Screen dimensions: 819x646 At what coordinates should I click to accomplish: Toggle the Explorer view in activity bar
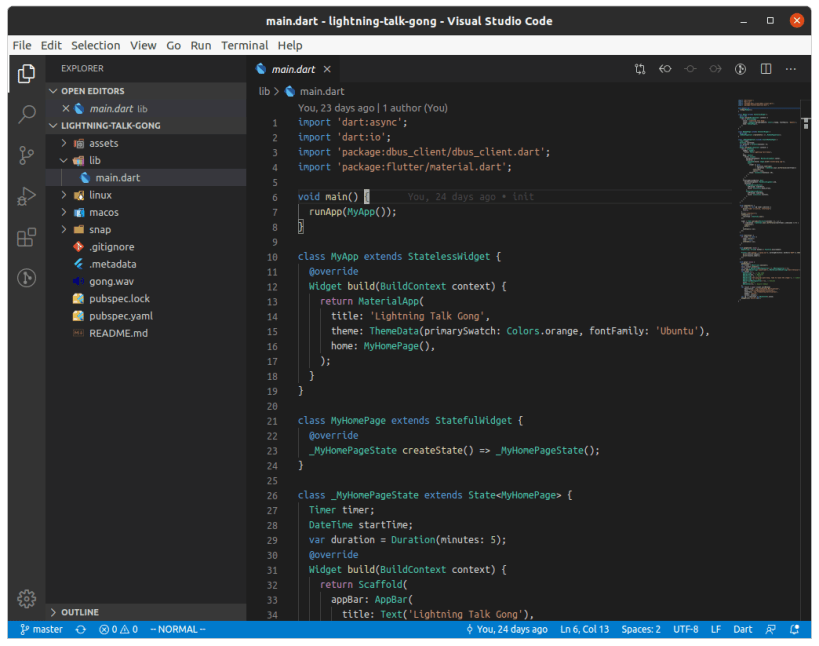[x=27, y=73]
